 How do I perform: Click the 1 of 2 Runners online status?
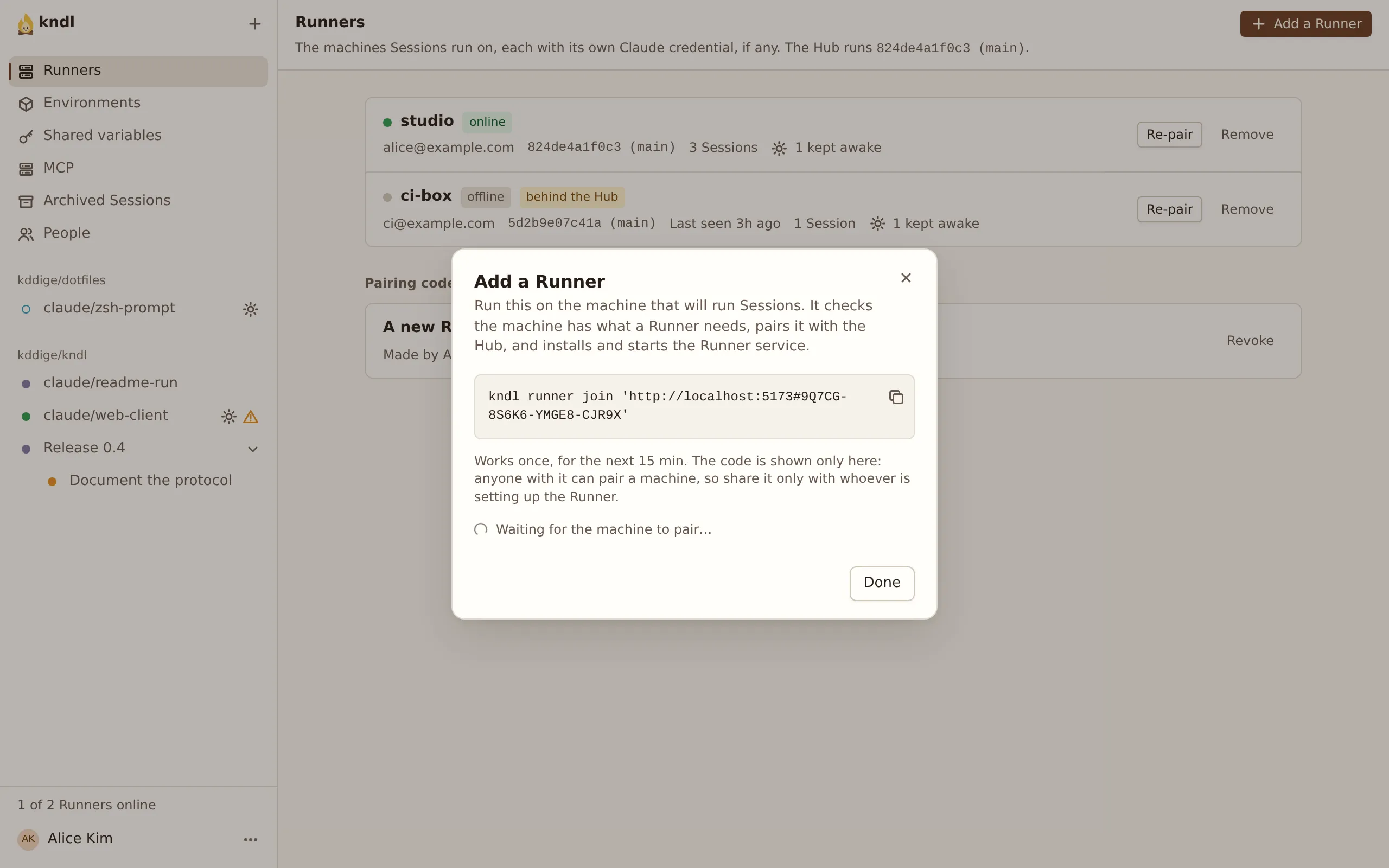(x=87, y=805)
